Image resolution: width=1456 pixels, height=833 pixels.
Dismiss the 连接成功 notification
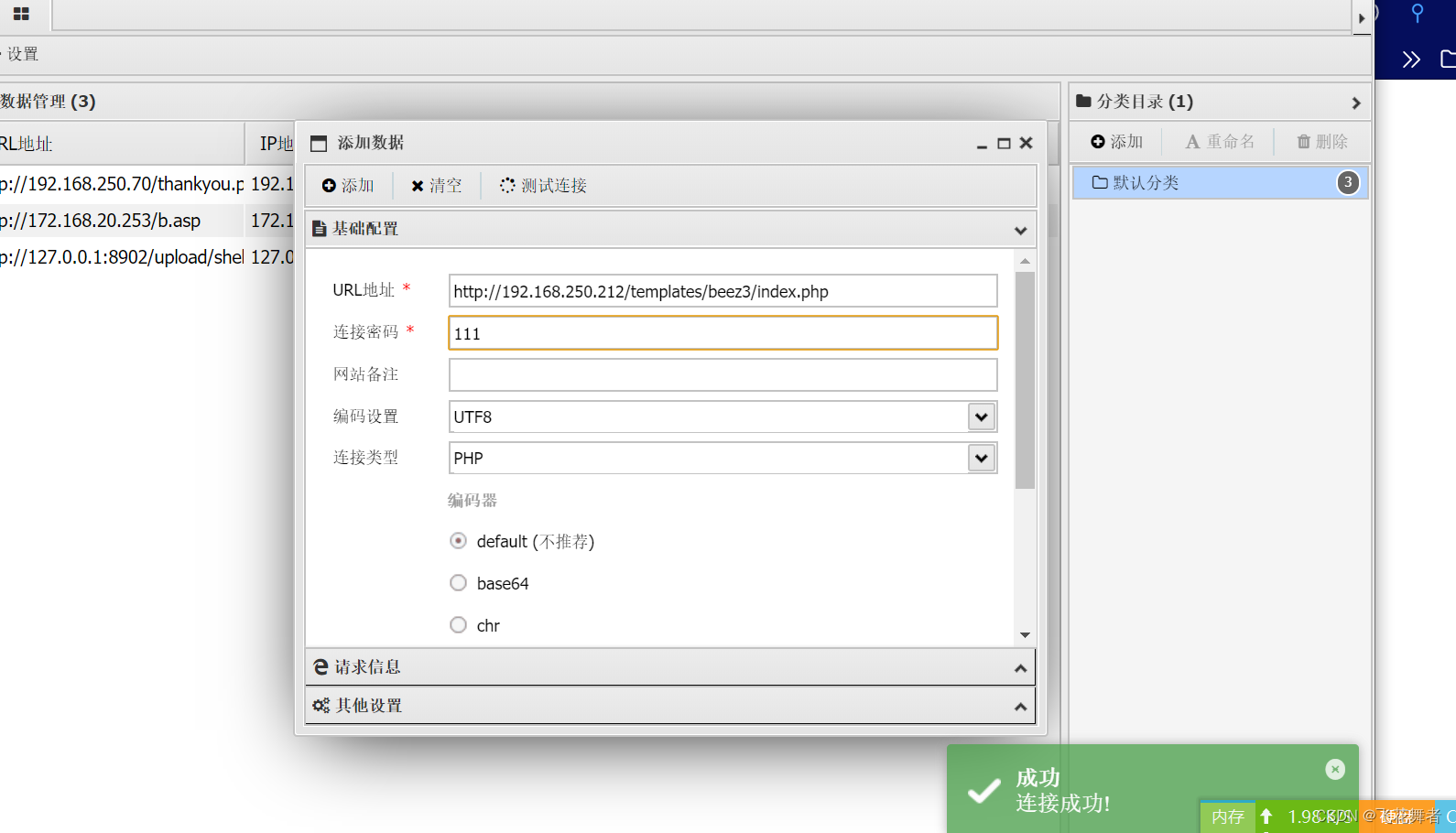point(1335,770)
